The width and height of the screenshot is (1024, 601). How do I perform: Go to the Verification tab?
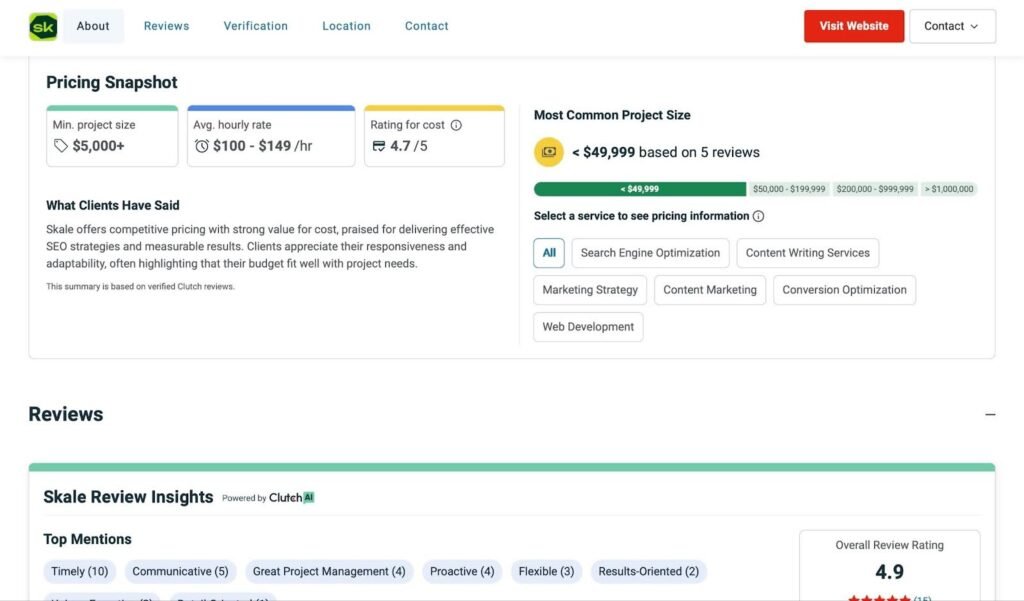[255, 26]
